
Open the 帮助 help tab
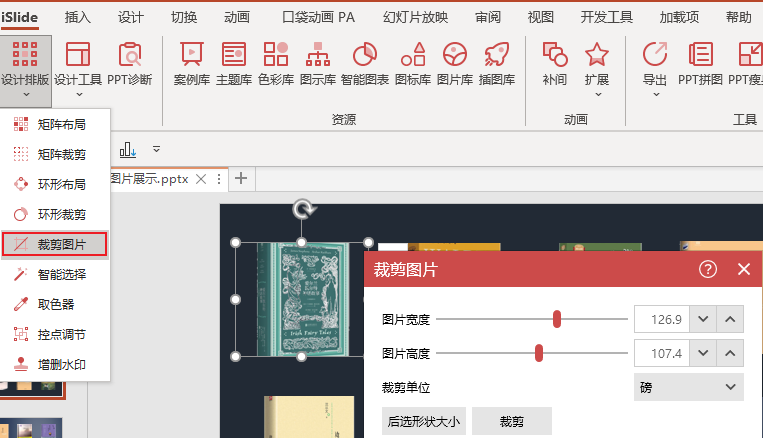739,18
